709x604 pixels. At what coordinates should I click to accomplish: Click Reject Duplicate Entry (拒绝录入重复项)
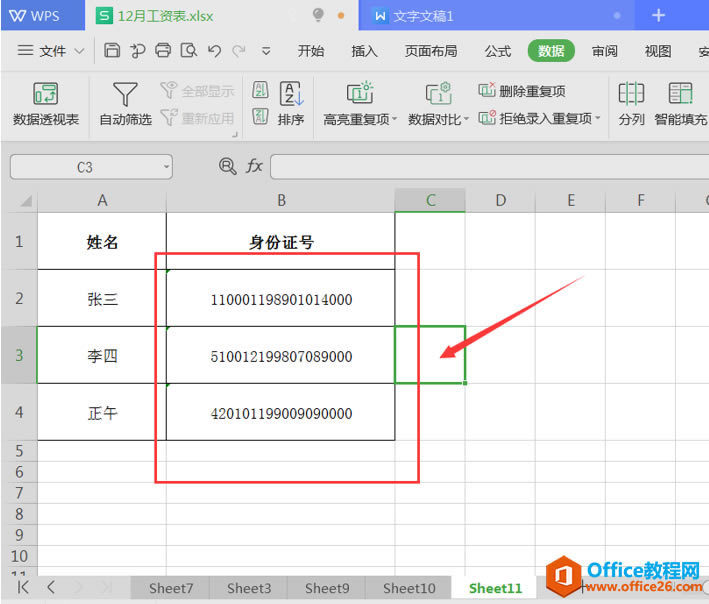point(535,118)
